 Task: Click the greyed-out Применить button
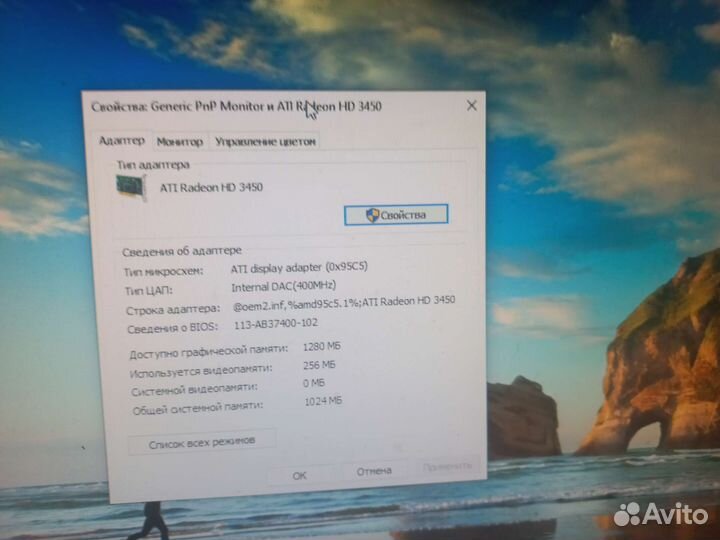pos(446,467)
